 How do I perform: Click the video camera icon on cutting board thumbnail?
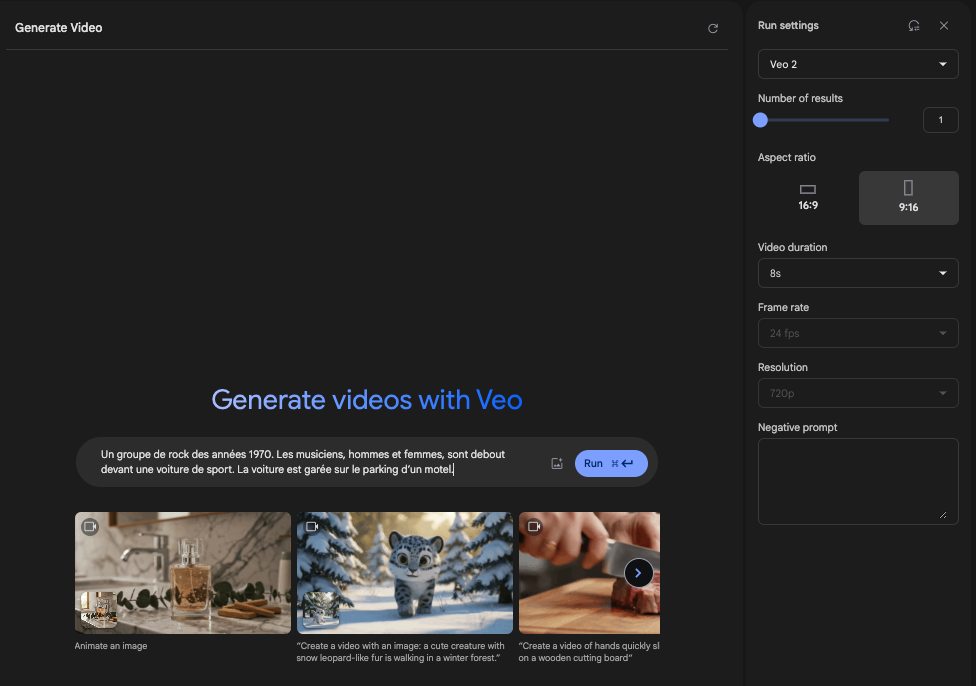(x=534, y=526)
